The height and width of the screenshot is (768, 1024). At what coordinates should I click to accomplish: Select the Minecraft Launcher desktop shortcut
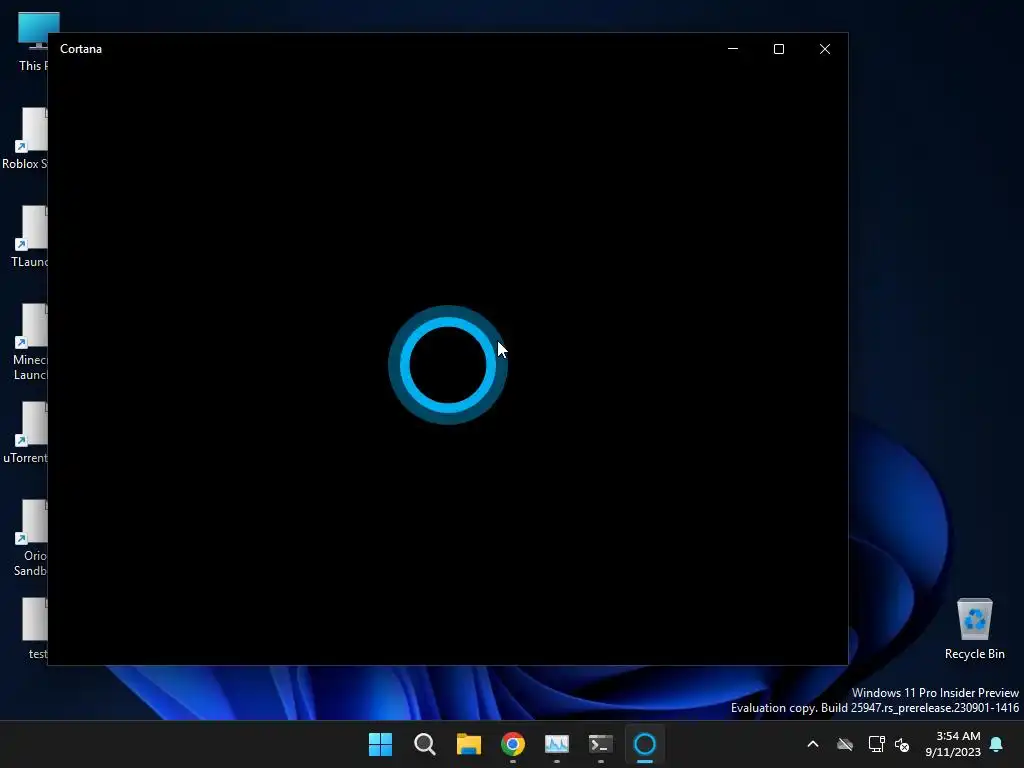pos(30,342)
